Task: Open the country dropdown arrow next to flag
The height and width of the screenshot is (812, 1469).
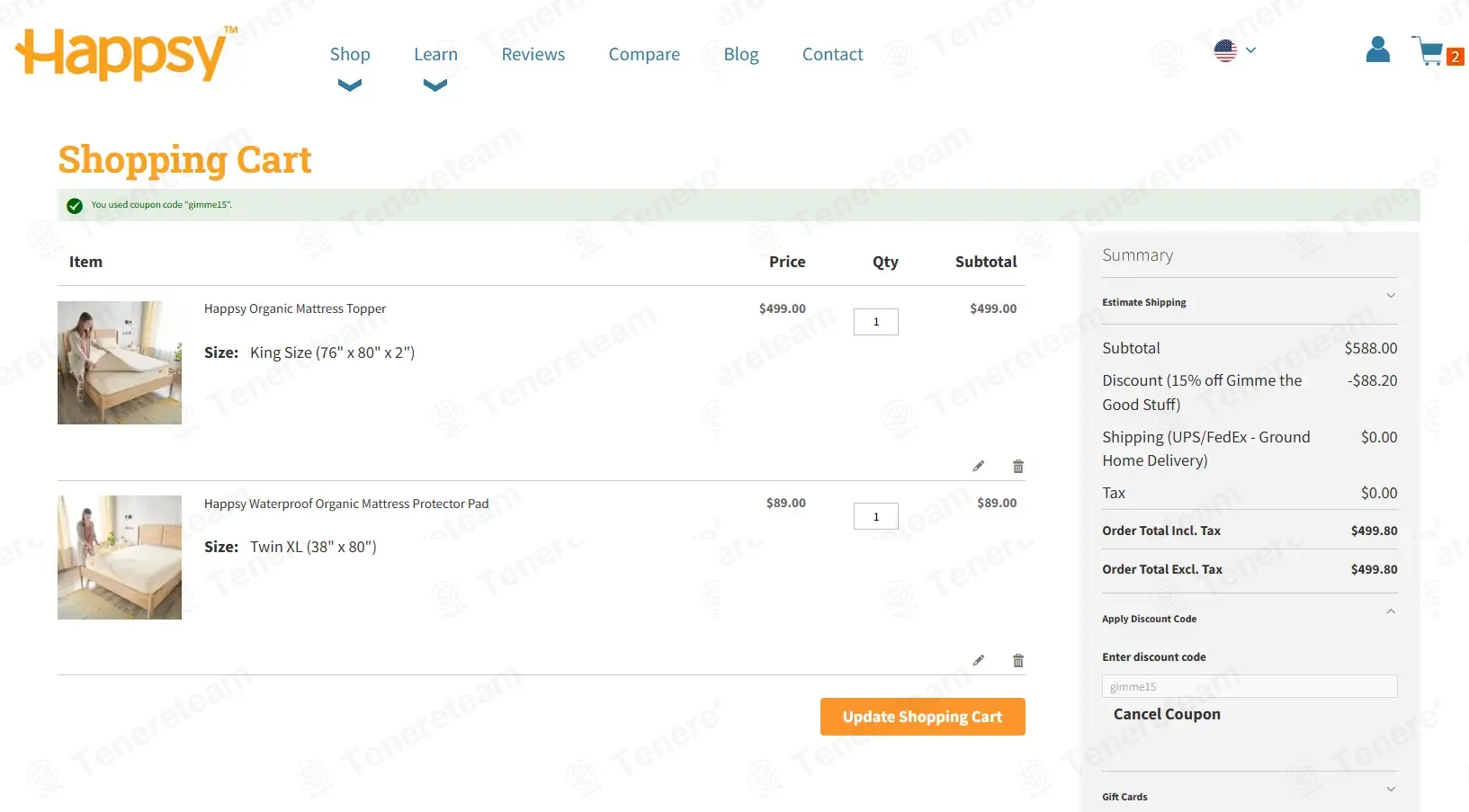Action: [1250, 50]
